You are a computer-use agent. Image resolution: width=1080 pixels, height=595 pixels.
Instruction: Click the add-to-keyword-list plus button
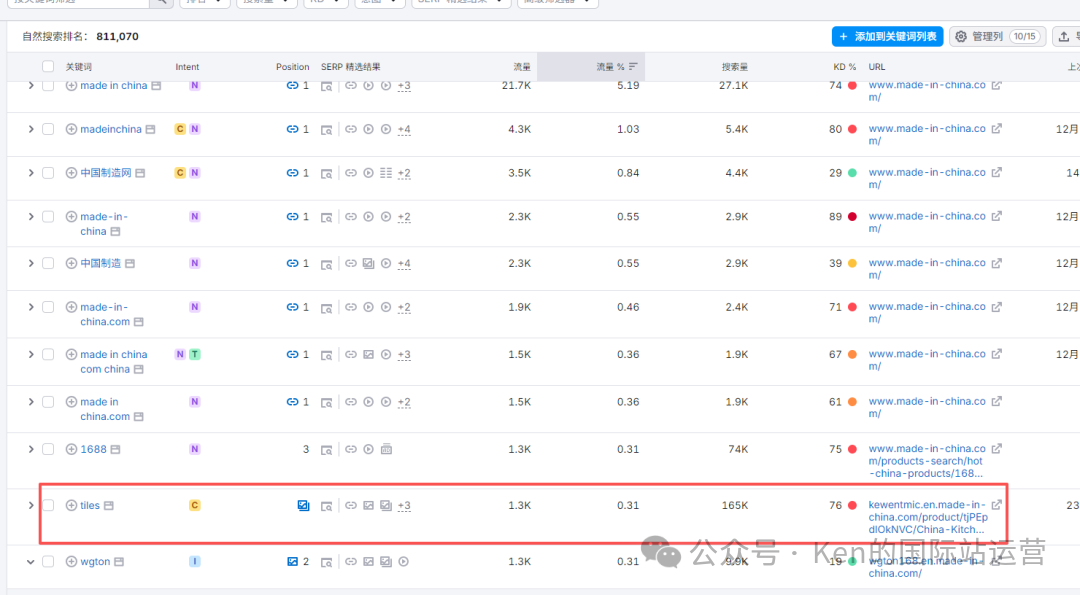click(x=887, y=36)
